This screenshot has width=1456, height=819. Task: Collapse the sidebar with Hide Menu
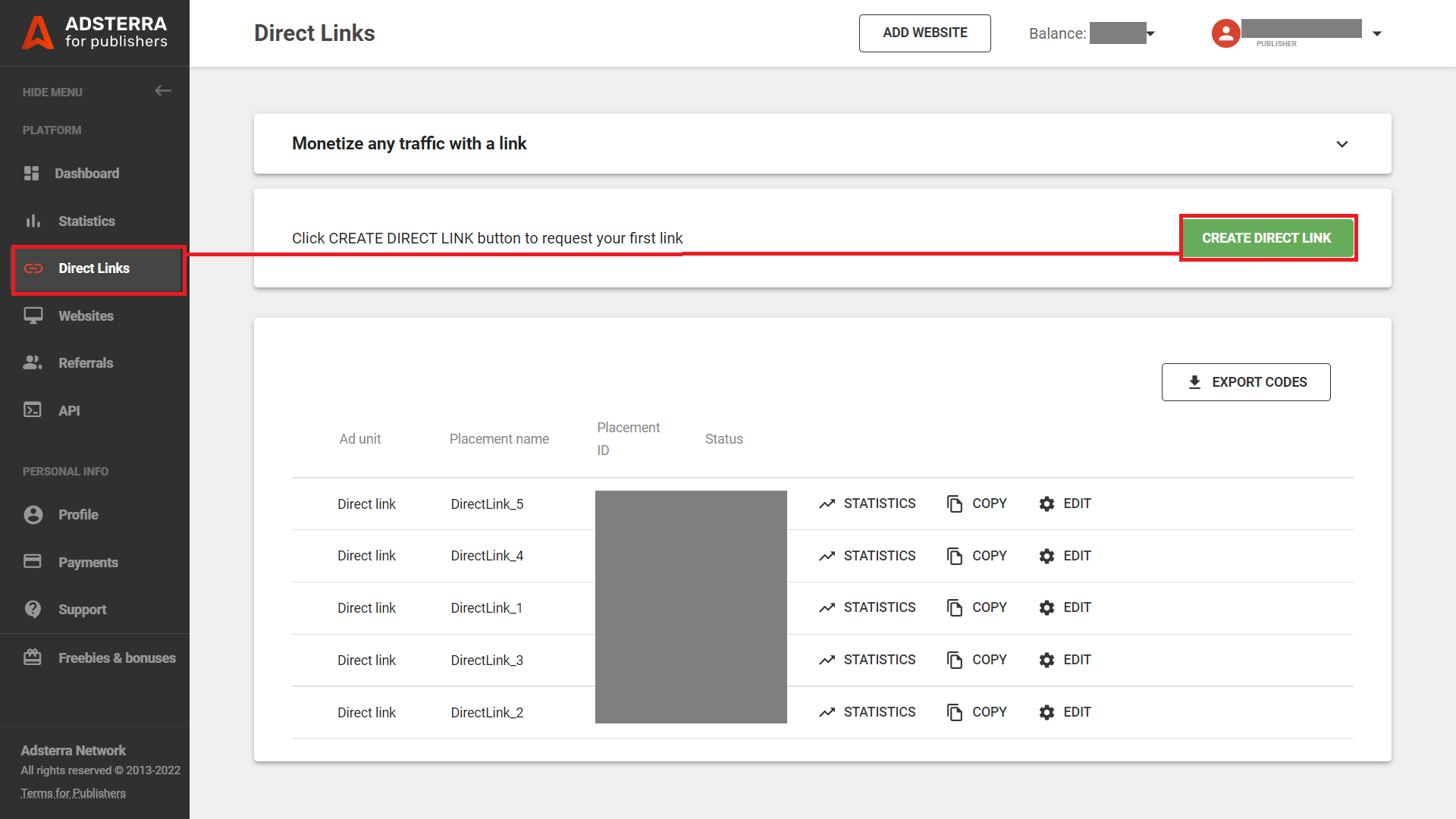(163, 91)
